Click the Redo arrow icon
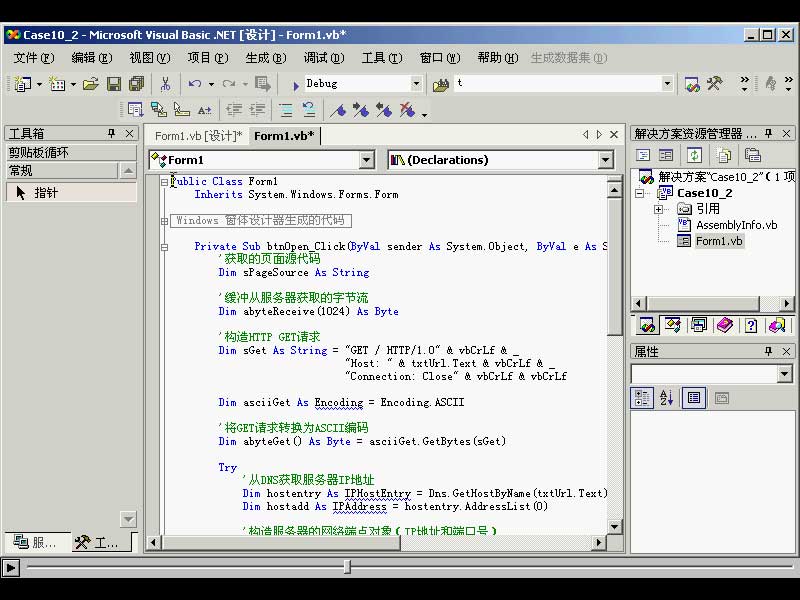The width and height of the screenshot is (800, 600). (229, 84)
